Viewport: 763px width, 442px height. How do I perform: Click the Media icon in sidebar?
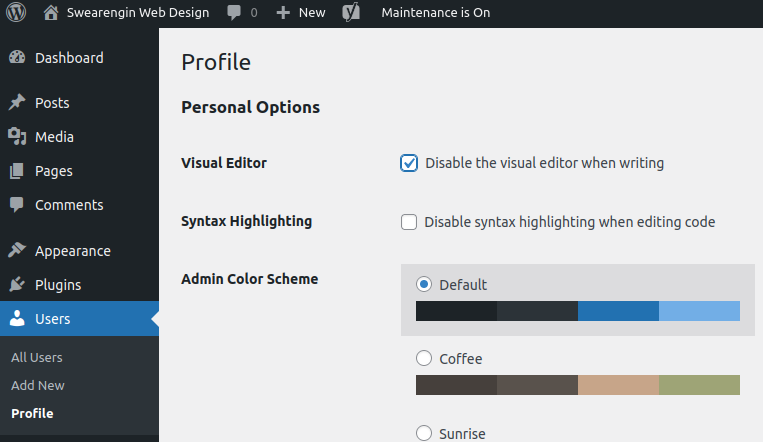tap(17, 137)
